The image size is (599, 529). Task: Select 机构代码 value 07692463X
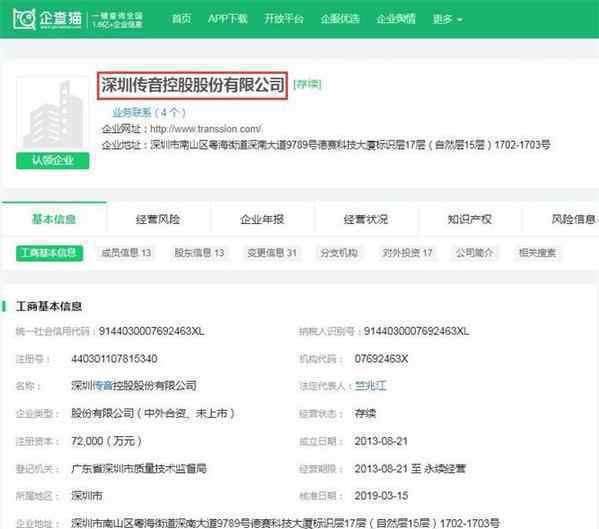[x=381, y=359]
